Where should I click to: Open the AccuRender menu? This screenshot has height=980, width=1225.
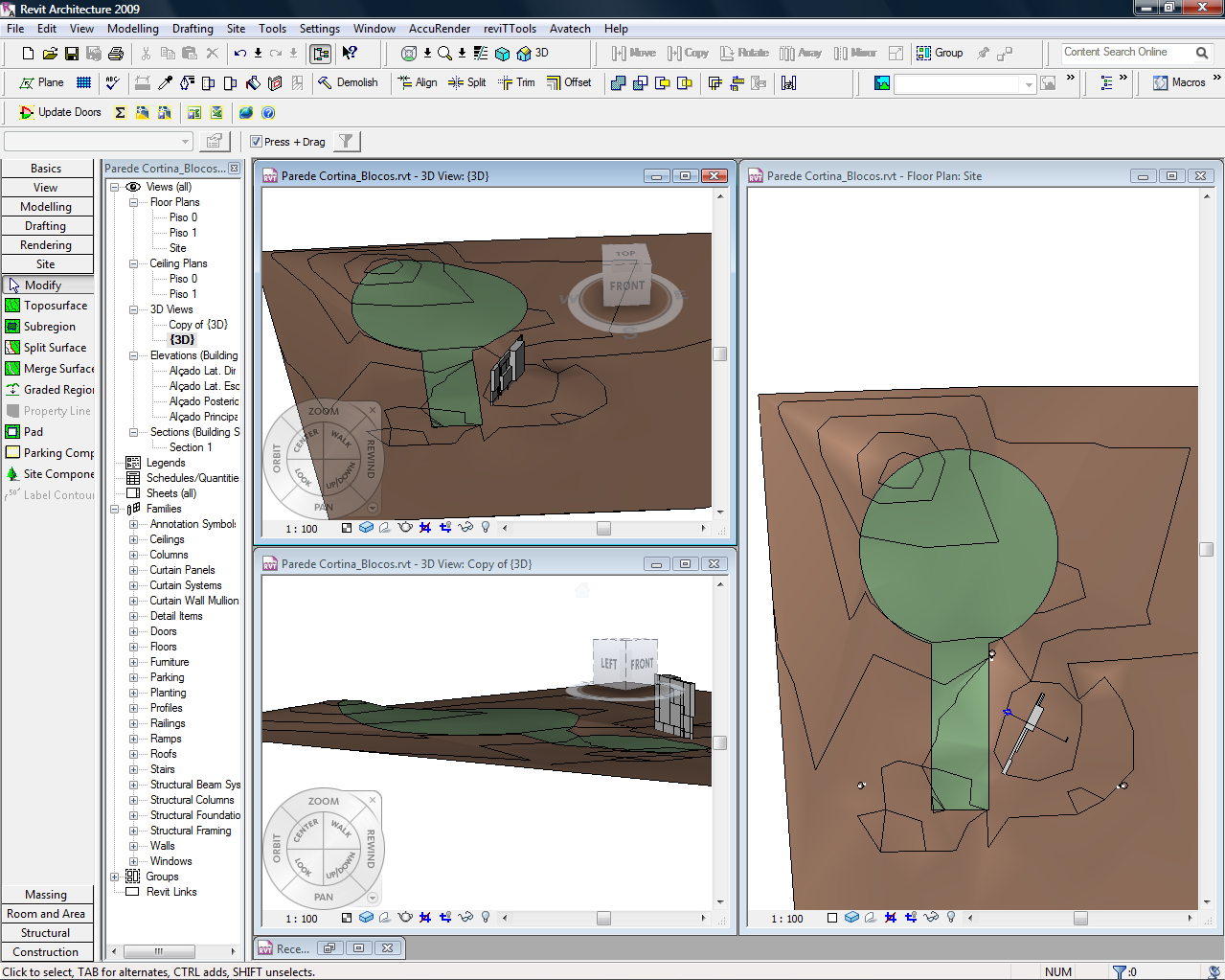click(x=439, y=29)
